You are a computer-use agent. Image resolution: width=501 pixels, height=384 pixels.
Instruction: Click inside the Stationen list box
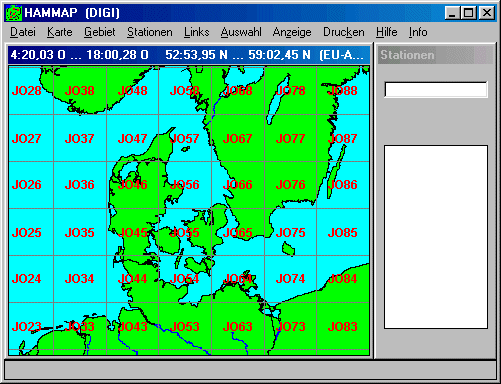(x=436, y=237)
